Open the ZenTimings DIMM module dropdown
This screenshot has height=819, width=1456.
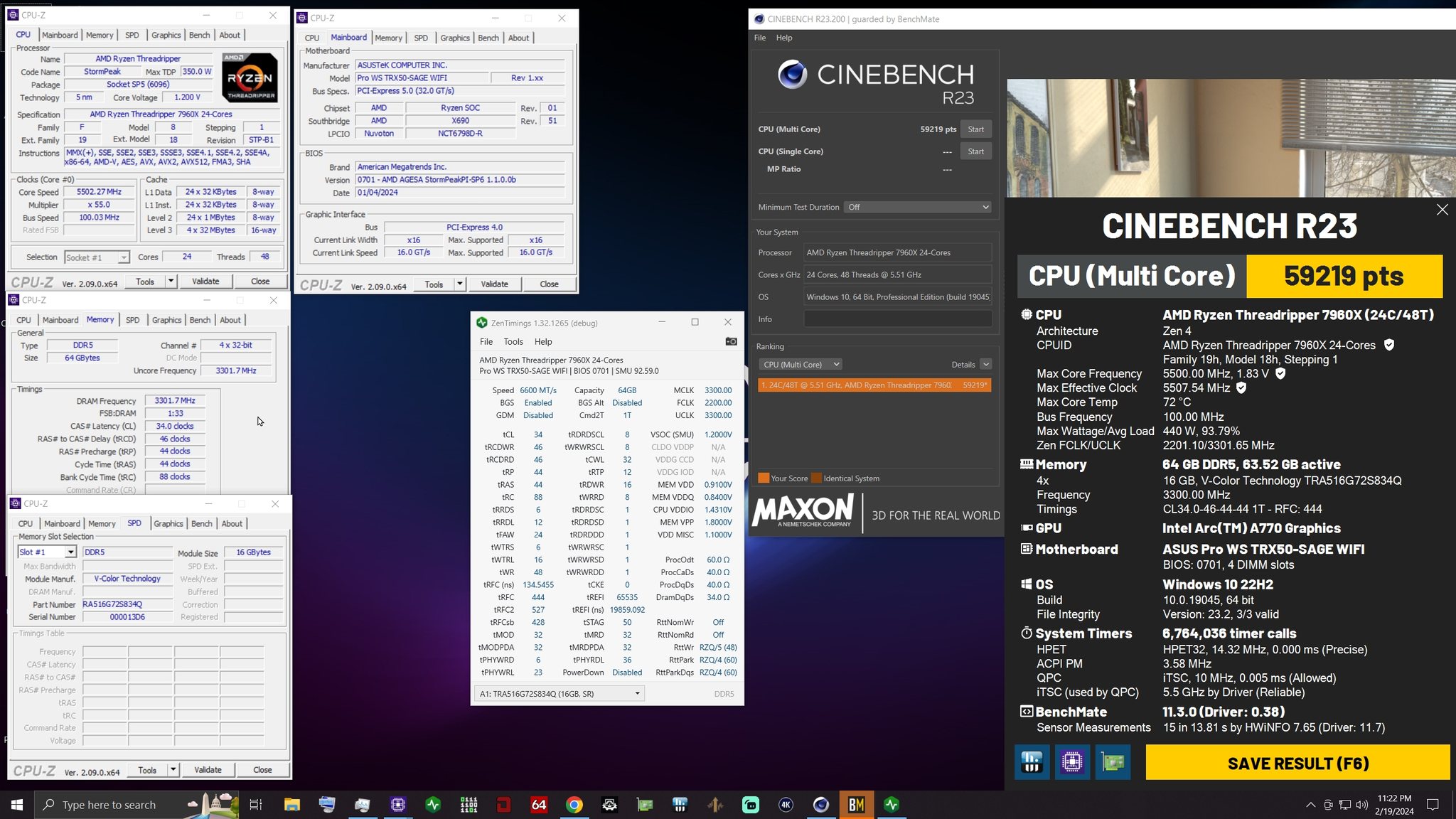pos(560,694)
